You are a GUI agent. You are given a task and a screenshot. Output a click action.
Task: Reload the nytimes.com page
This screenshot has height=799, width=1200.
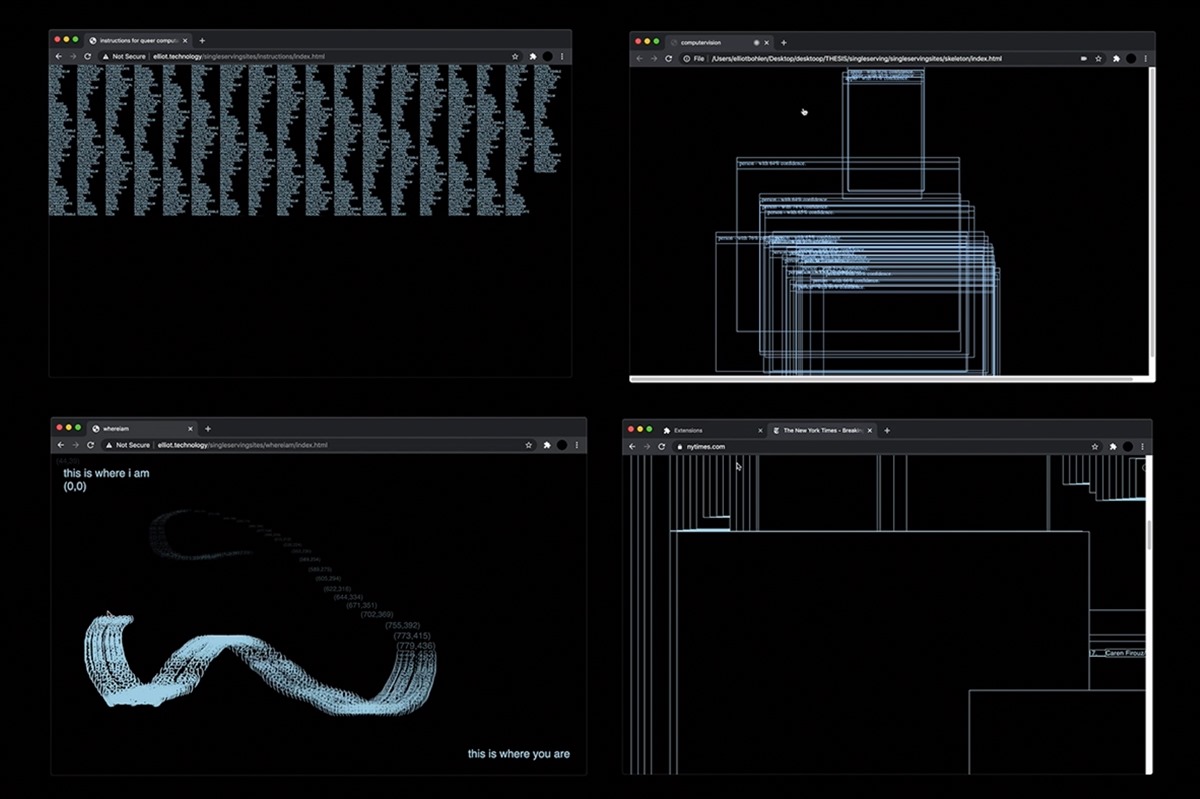[661, 446]
